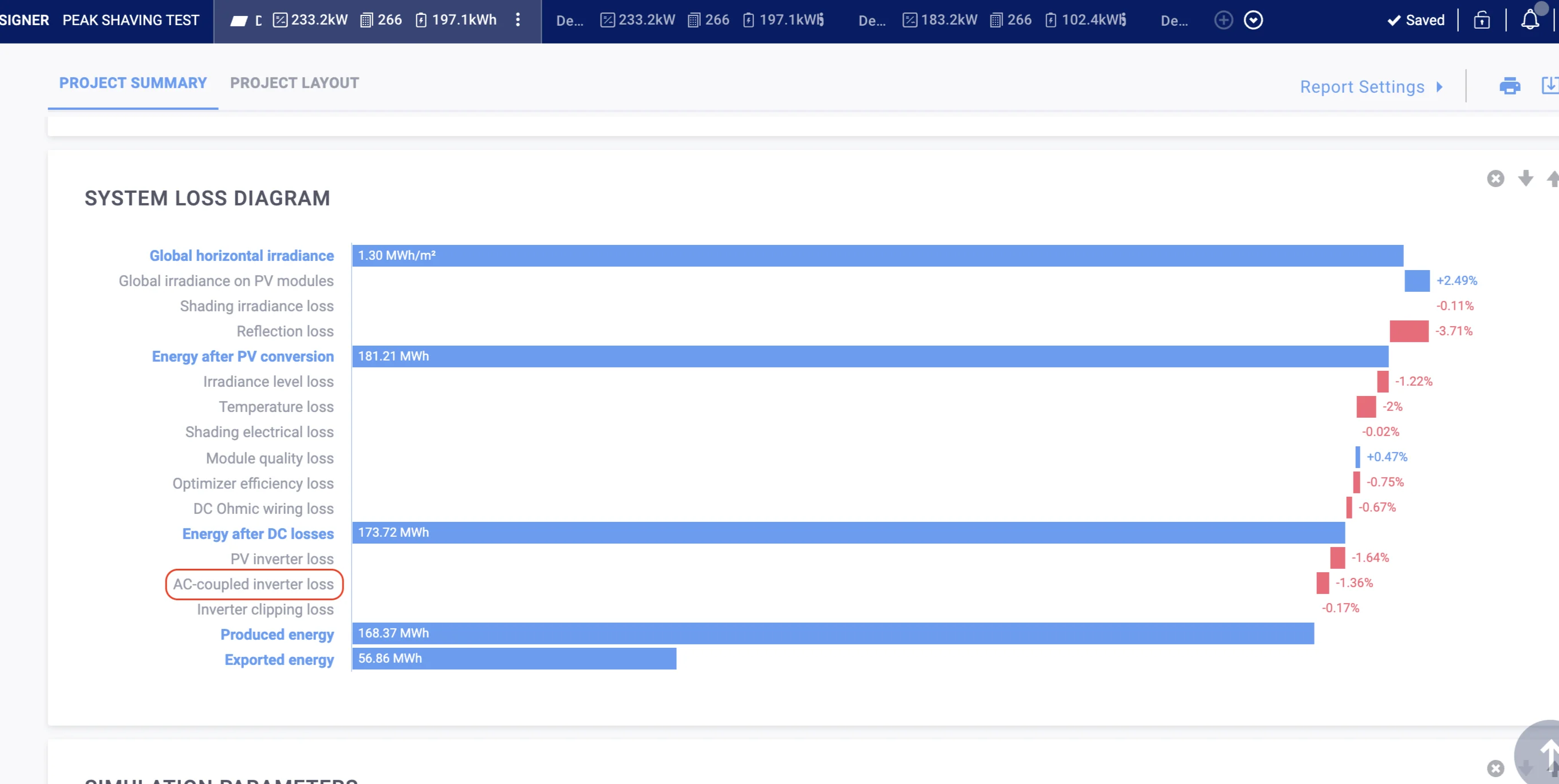
Task: Click the Global horizontal irradiance bar
Action: click(878, 255)
